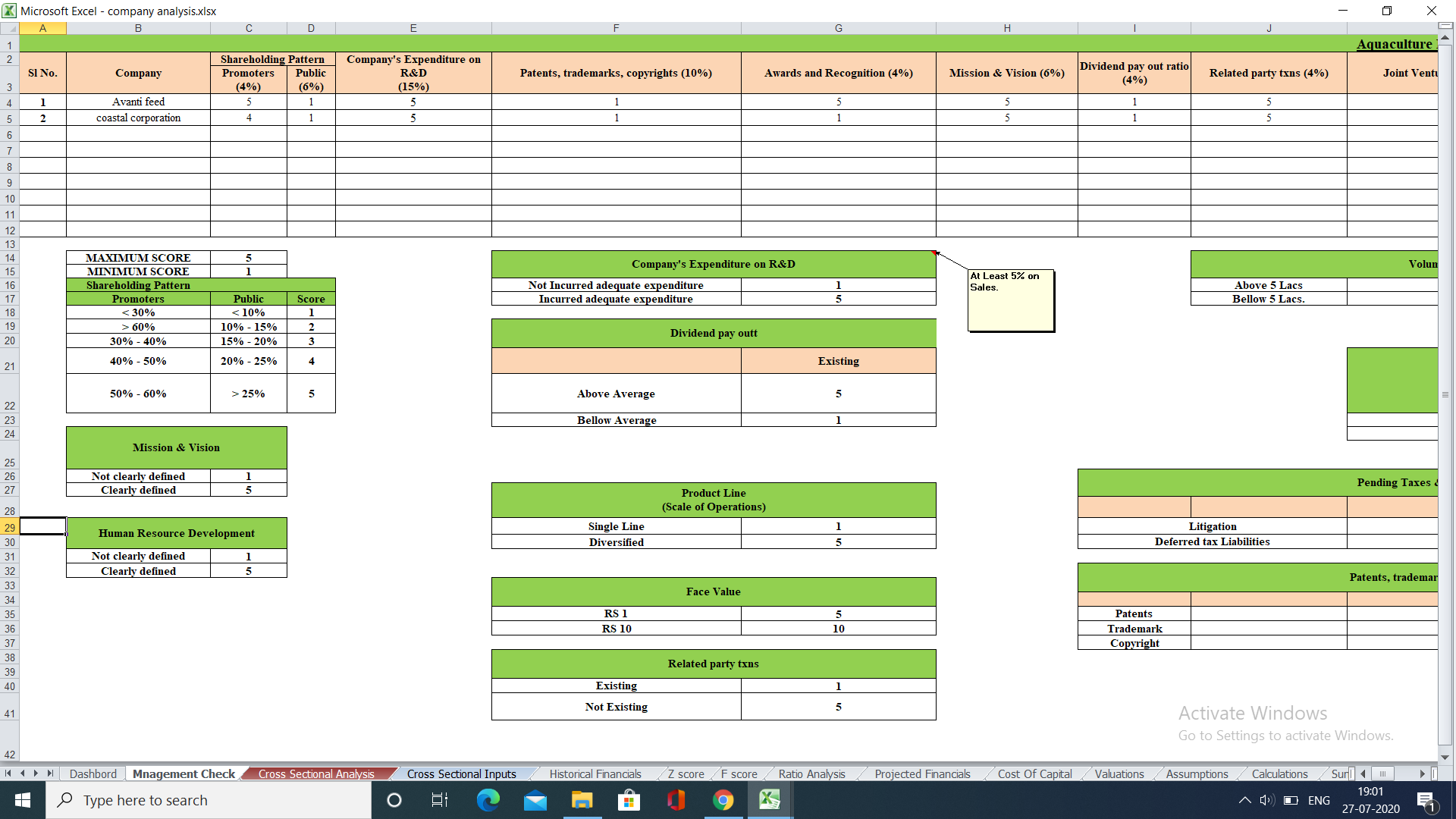1456x819 pixels.
Task: Click the 'Not Existing' related party cell
Action: (616, 707)
